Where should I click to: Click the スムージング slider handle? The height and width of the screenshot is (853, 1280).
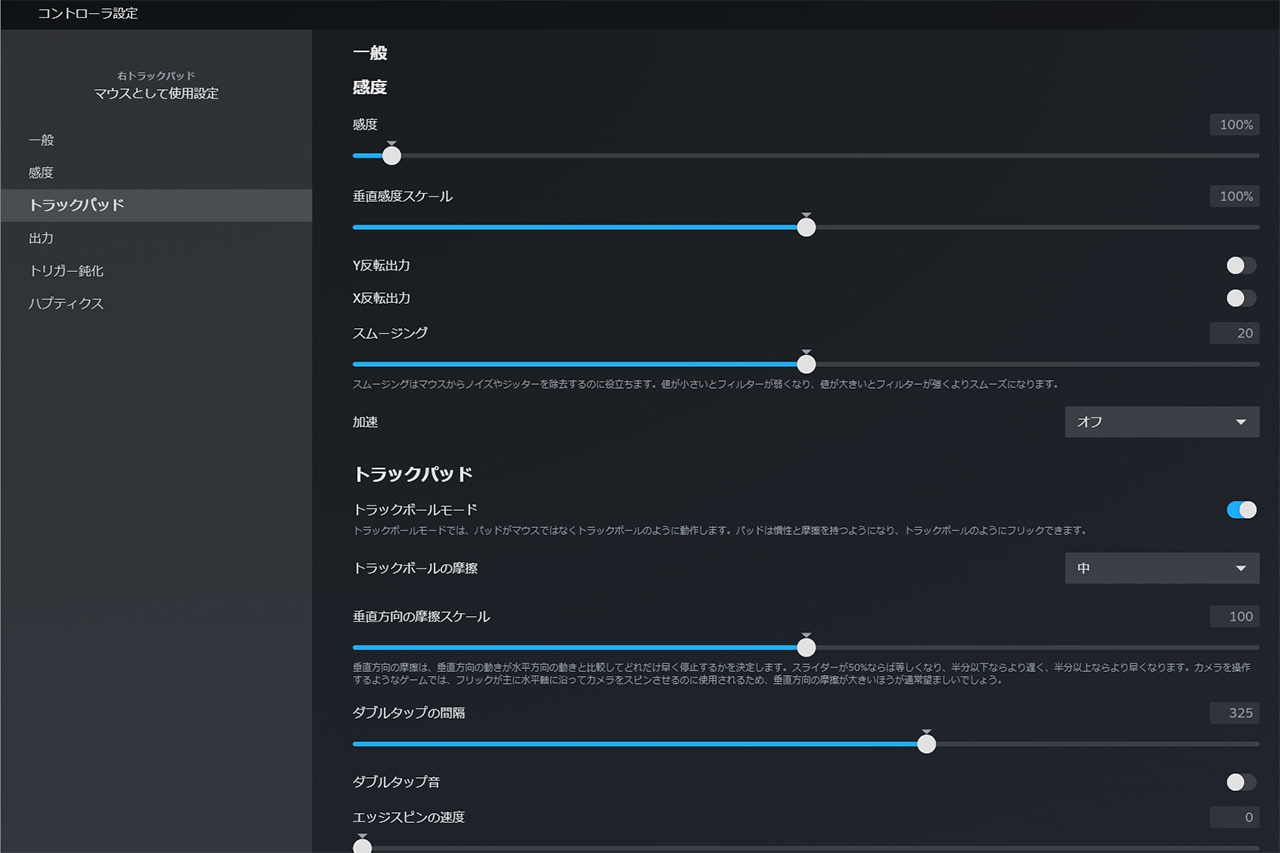point(806,364)
